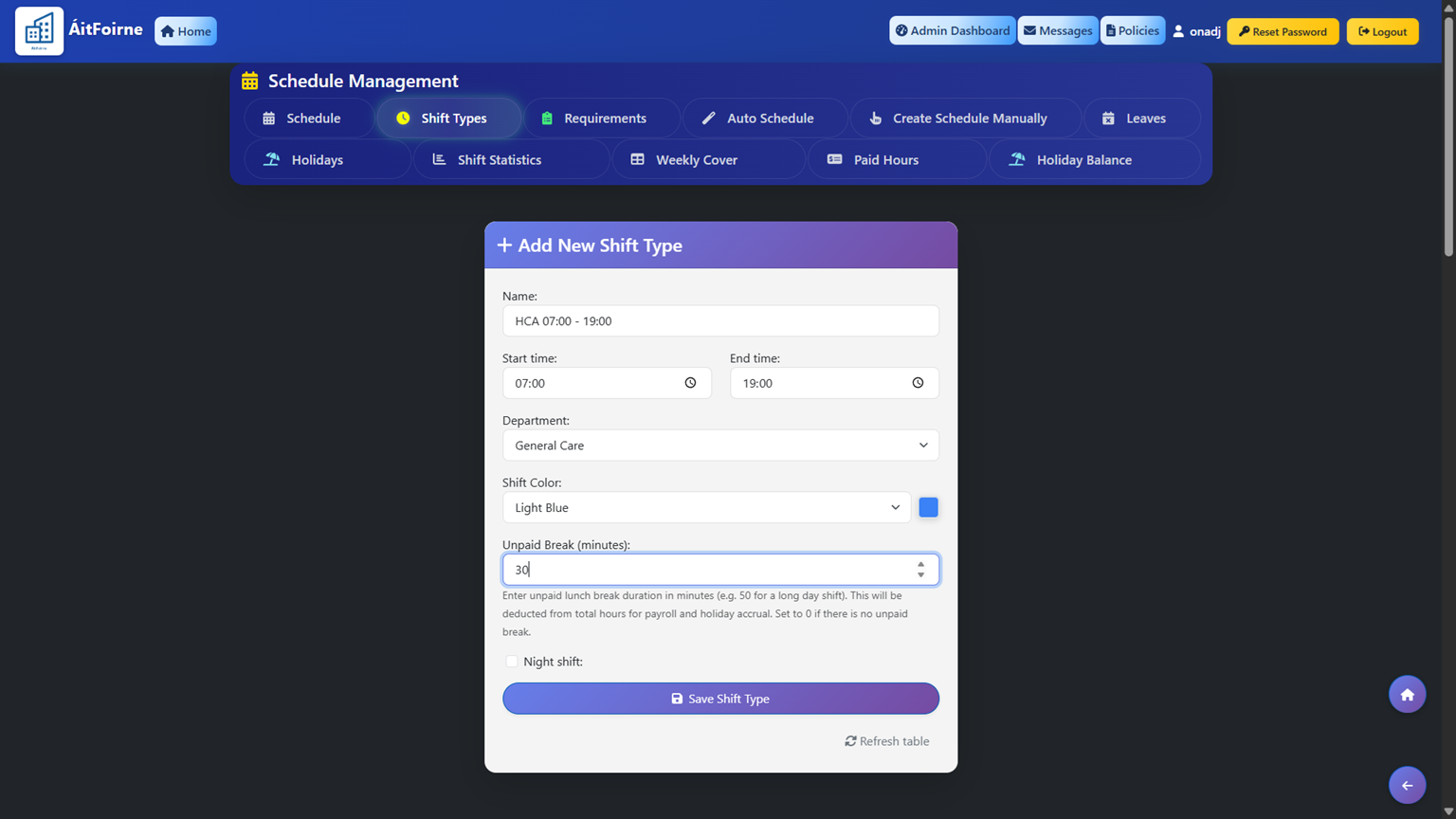View the Shift Statistics tab
Screen dimensions: 1456x819
coord(512,159)
